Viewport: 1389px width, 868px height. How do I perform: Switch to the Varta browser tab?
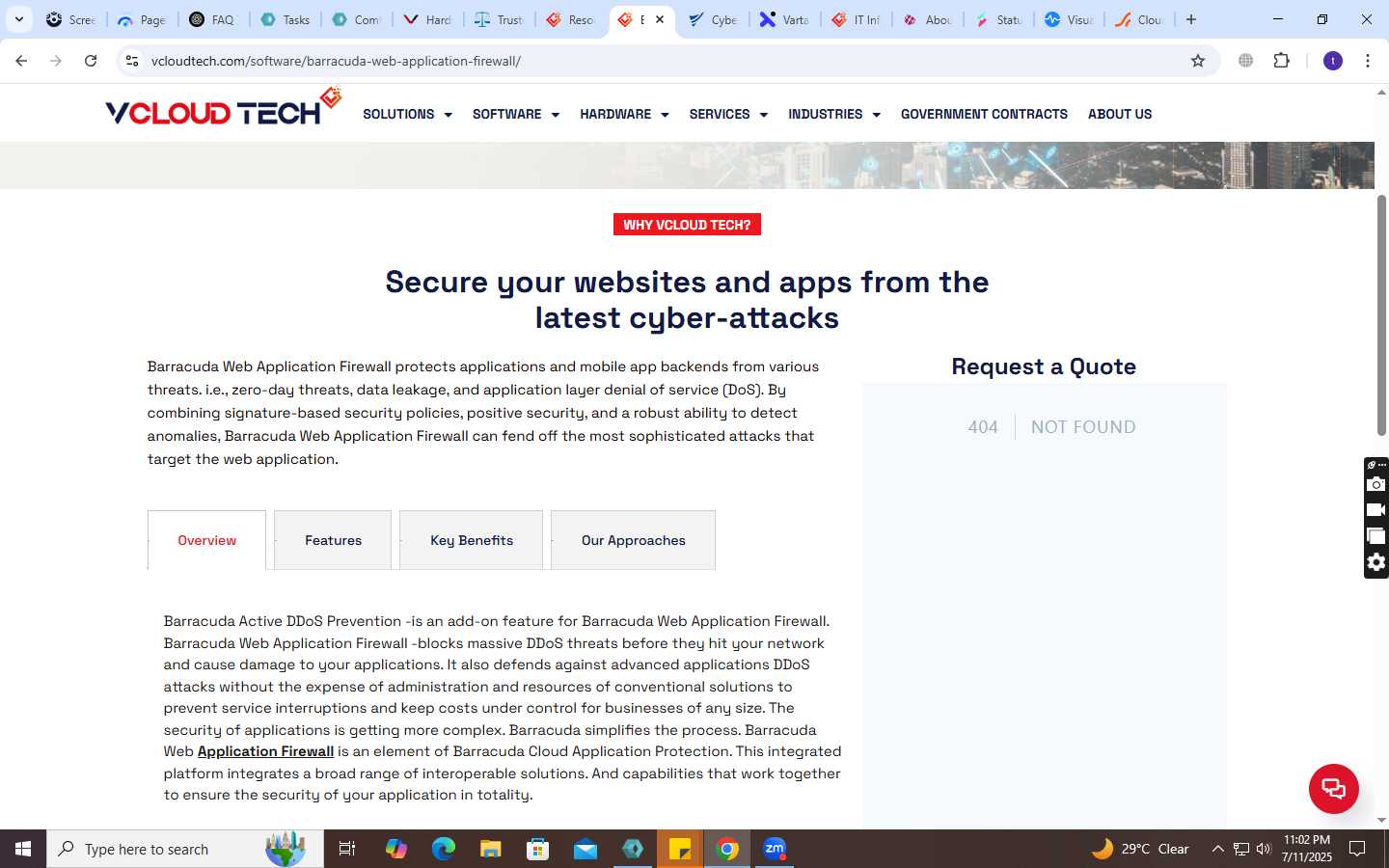coord(784,19)
